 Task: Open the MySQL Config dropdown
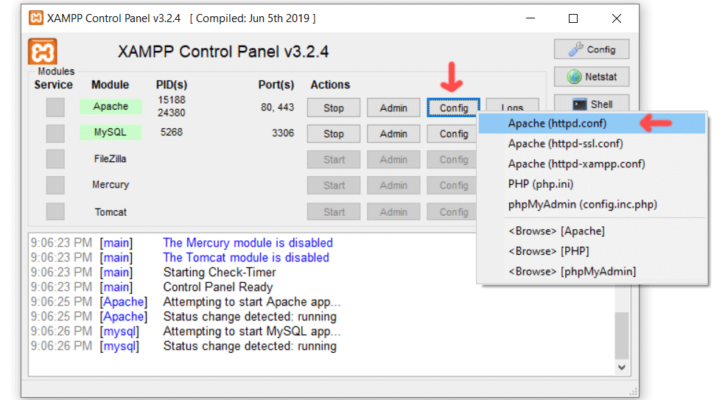click(453, 134)
